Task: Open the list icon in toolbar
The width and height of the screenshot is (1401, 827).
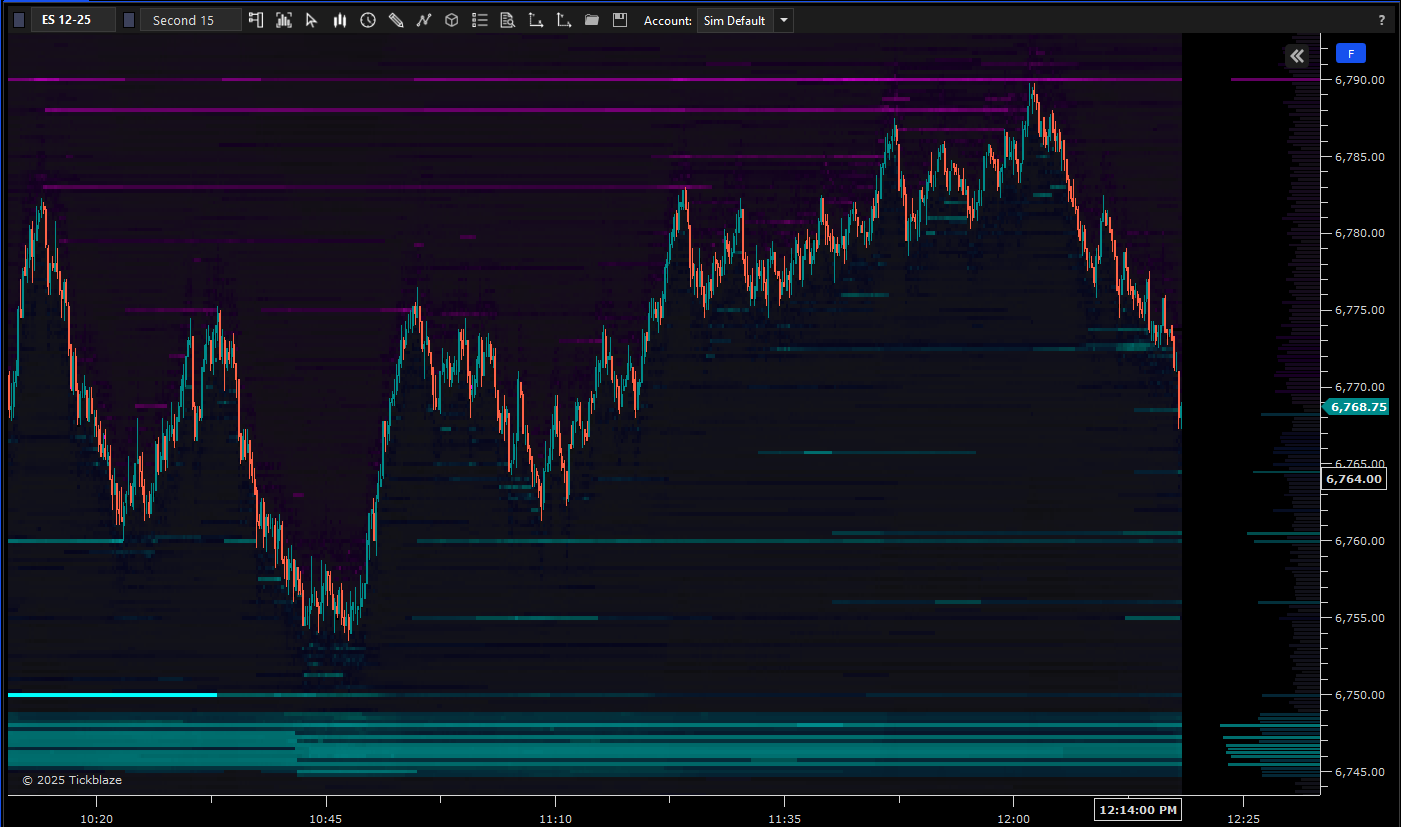Action: (480, 20)
